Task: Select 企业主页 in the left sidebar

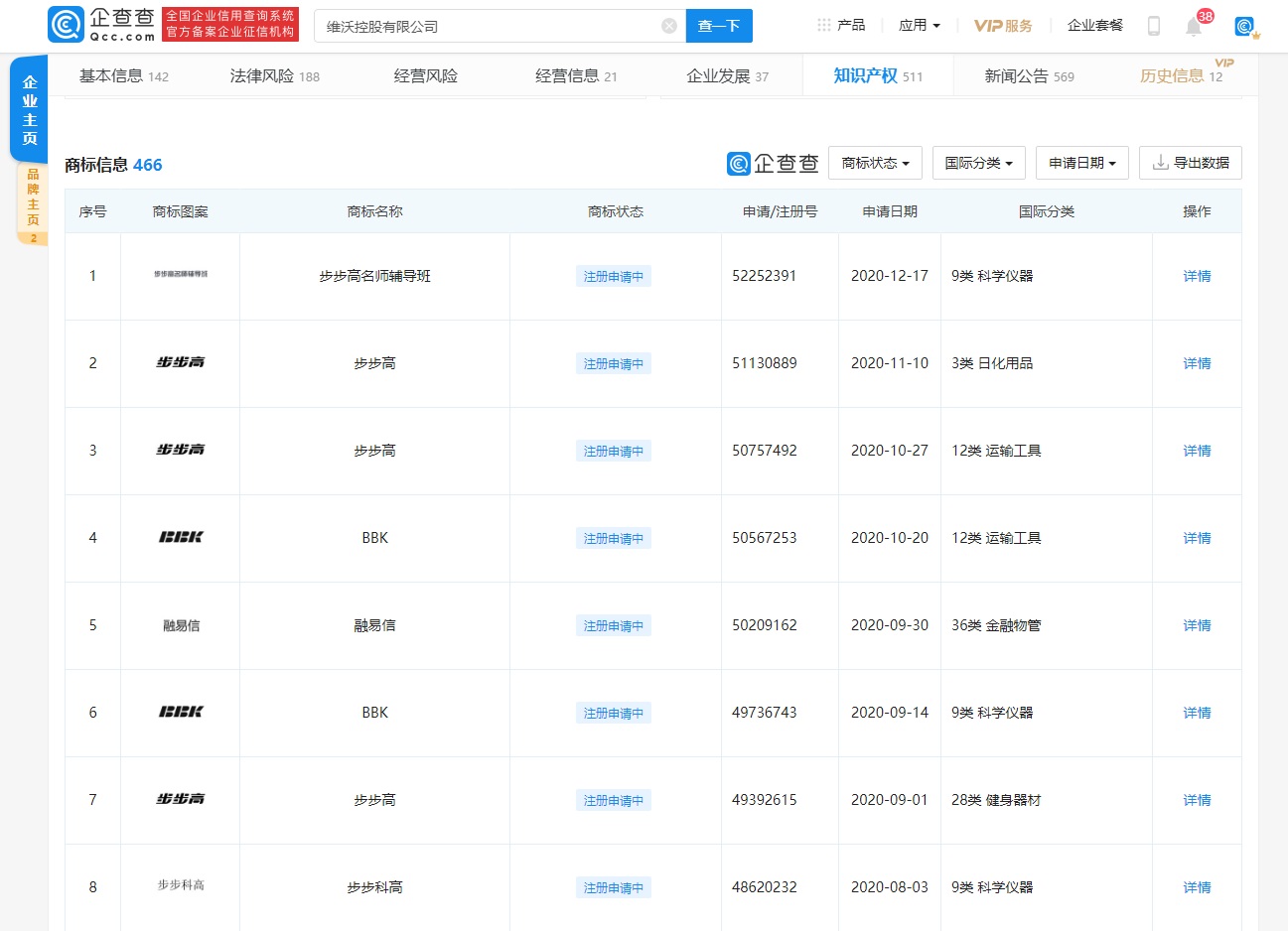Action: (28, 108)
